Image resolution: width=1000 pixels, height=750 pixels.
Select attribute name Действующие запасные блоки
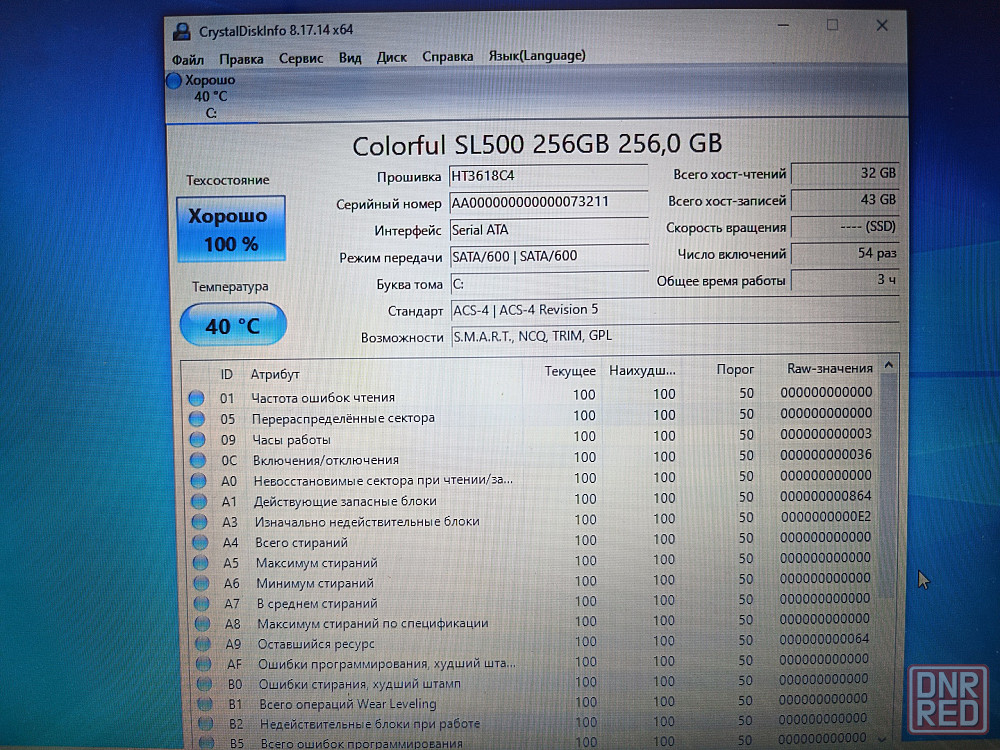point(346,502)
